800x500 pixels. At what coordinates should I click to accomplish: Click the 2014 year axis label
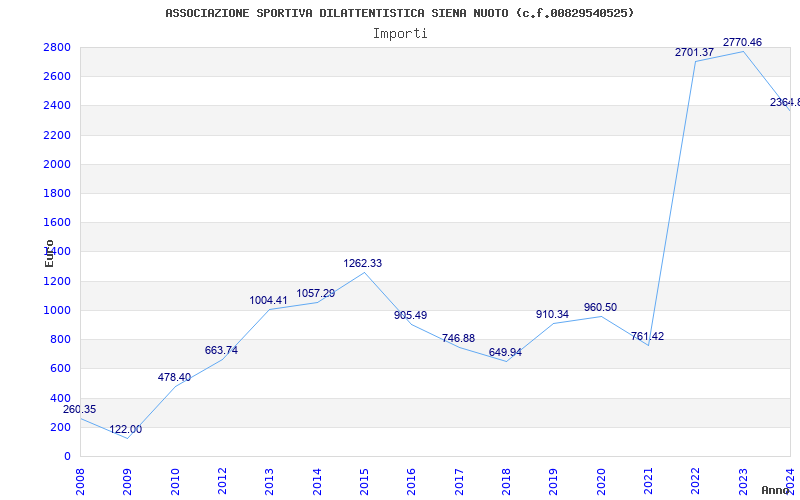coord(317,482)
